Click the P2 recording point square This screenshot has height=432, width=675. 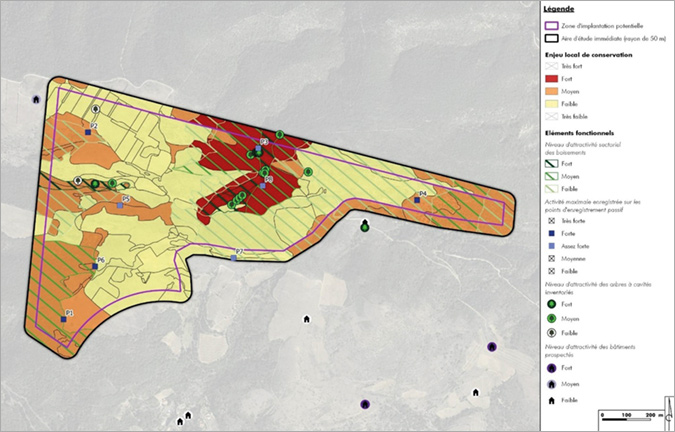pyautogui.click(x=89, y=132)
